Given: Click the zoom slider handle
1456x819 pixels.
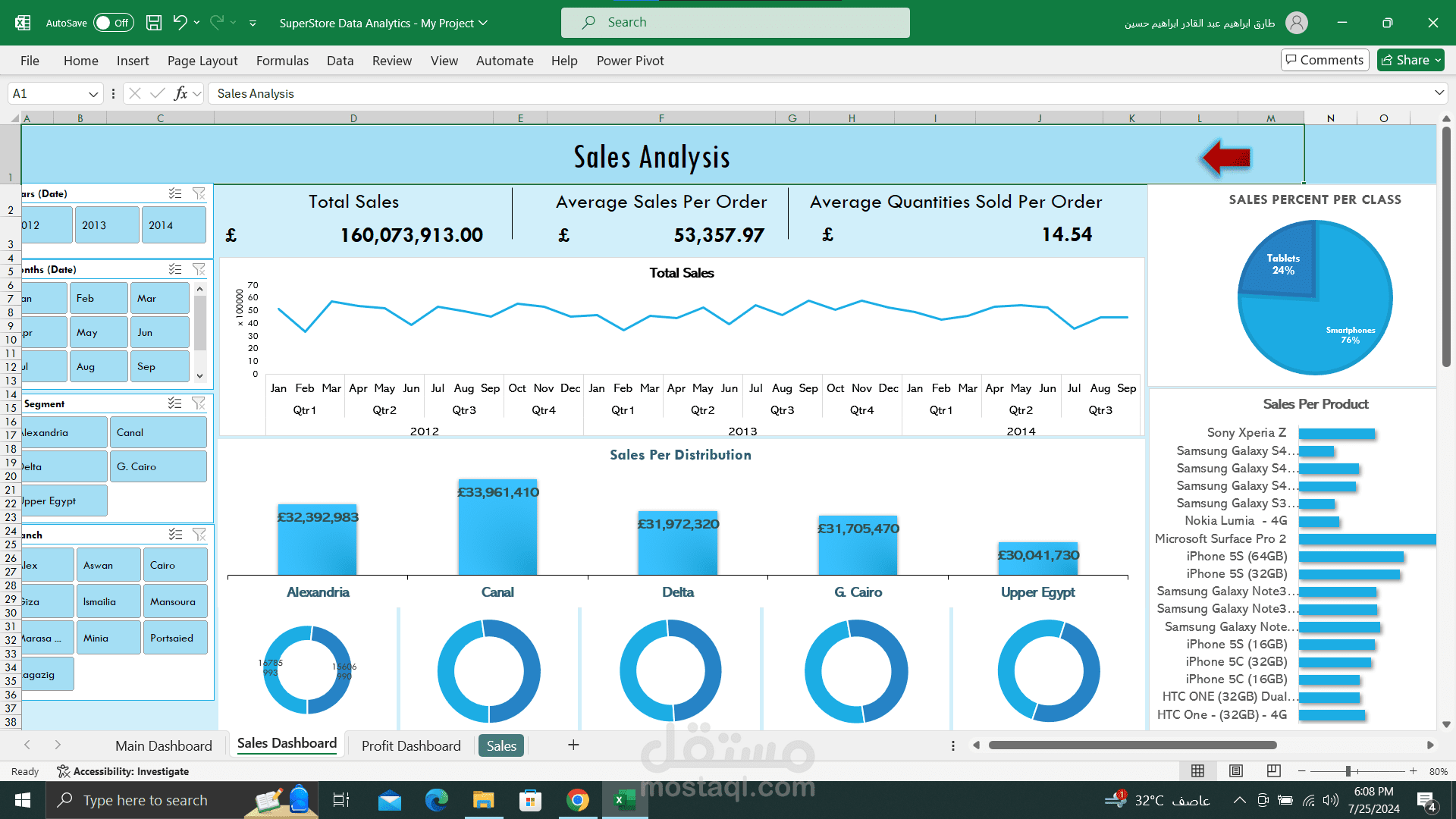Looking at the screenshot, I should [1348, 771].
